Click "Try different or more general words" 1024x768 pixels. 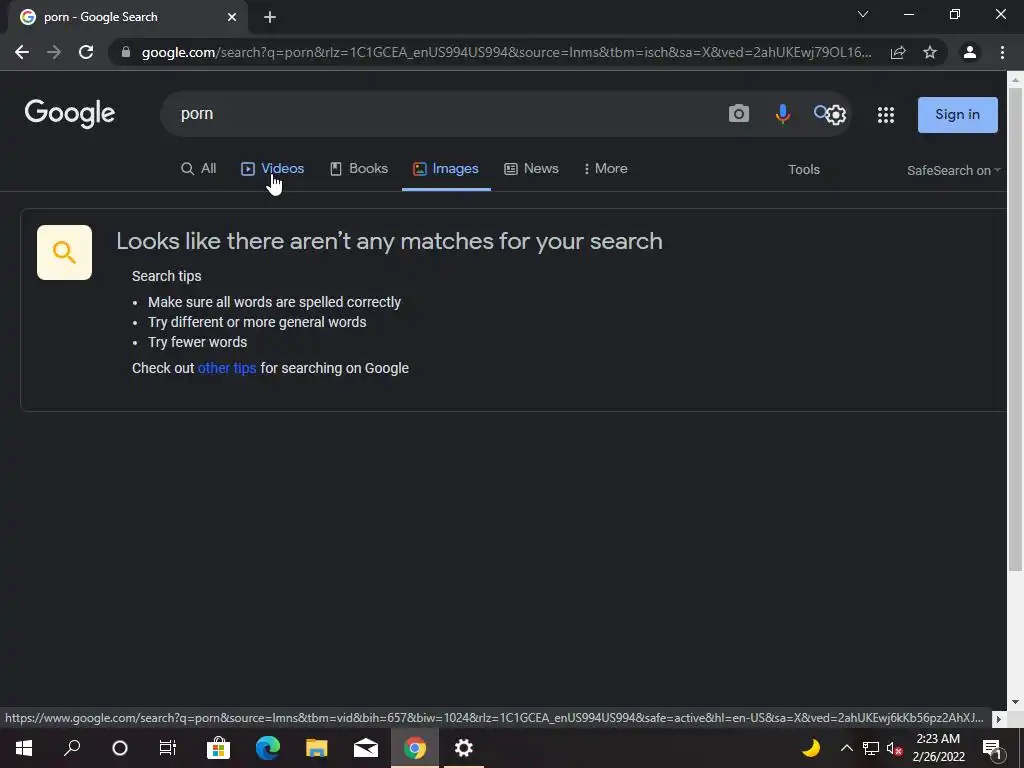[x=257, y=323]
